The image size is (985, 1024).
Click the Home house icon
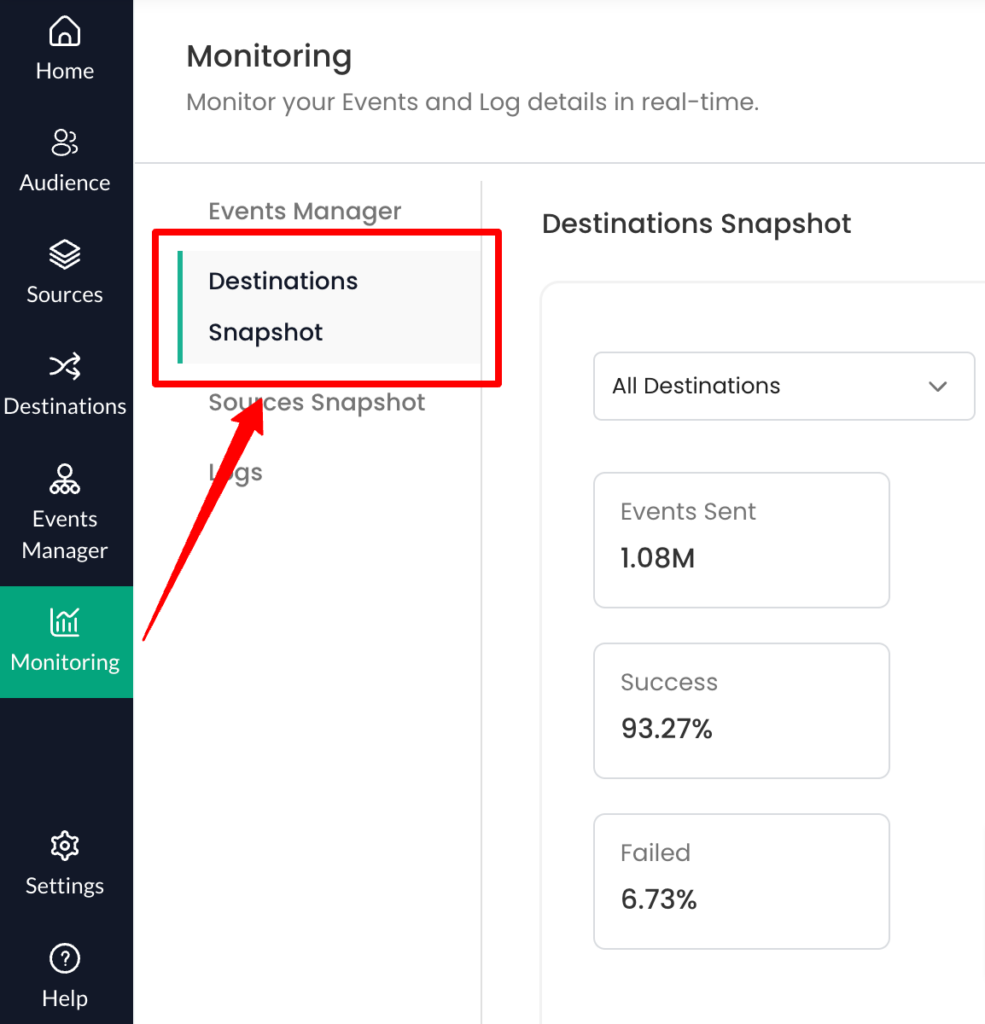pyautogui.click(x=65, y=31)
